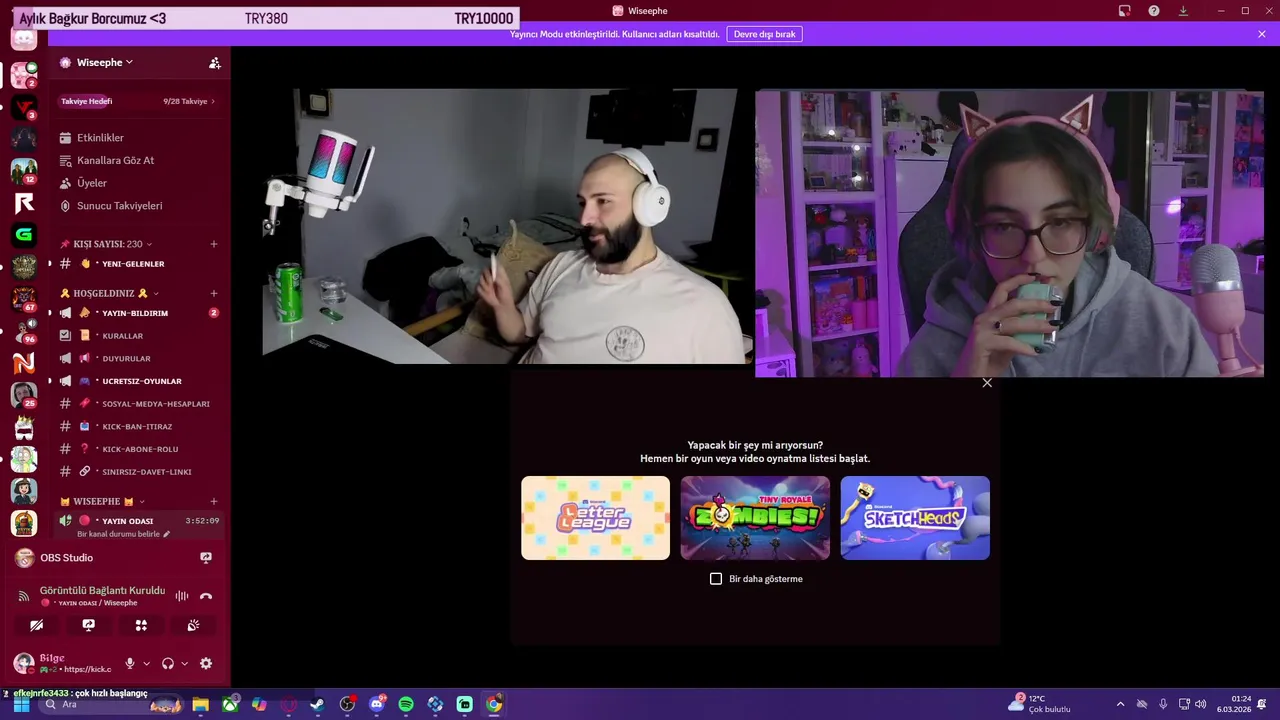Select the YAYIN ODASI voice channel
1280x720 pixels.
click(139, 521)
